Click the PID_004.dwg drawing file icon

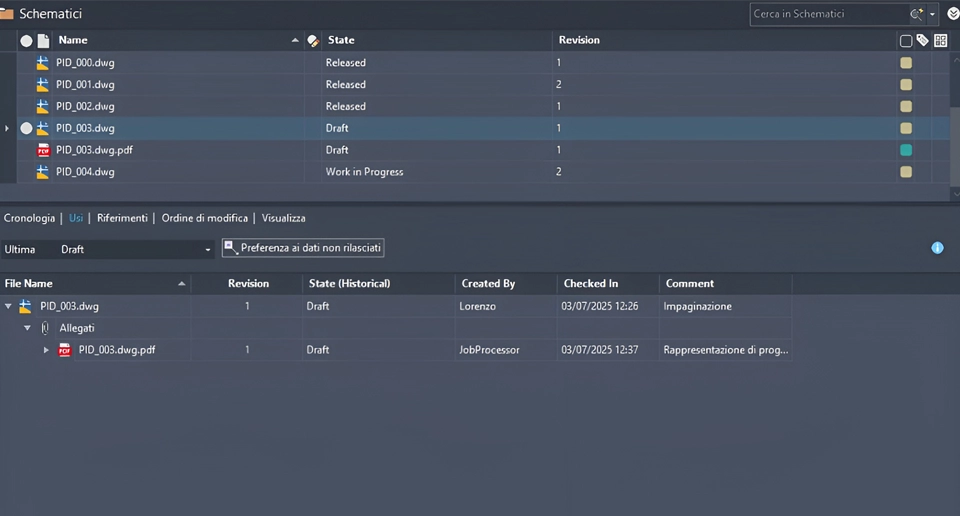42,172
